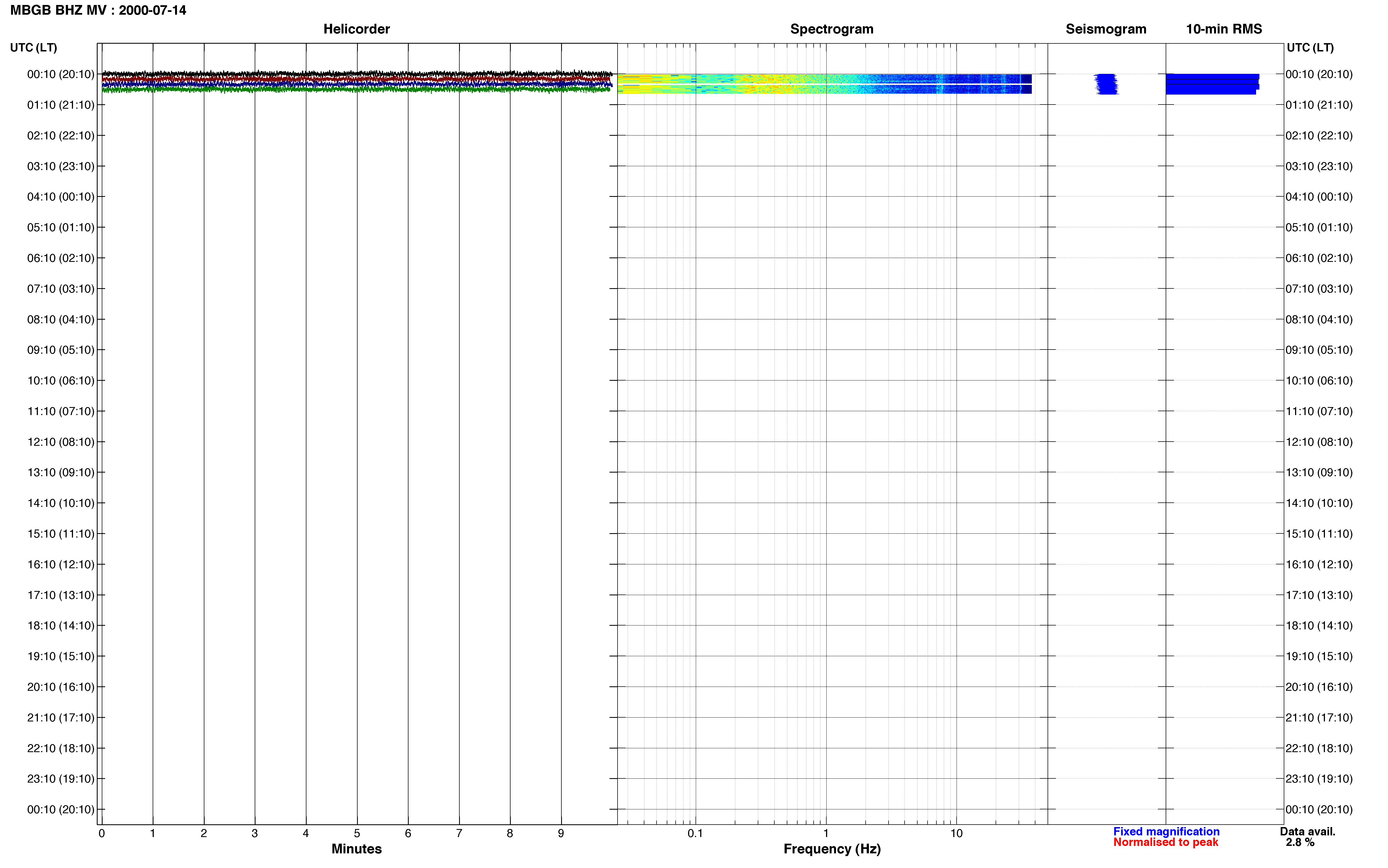This screenshot has width=1388, height=868.
Task: Click the 11:10 (07:10) label beside the RMS panel
Action: [x=1319, y=412]
